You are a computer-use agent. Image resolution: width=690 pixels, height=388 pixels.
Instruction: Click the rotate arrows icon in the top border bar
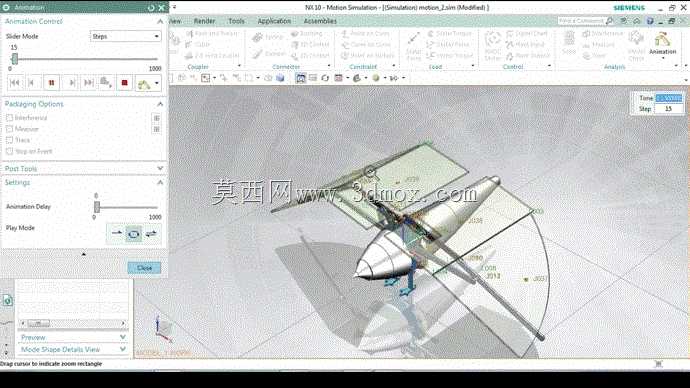325,78
